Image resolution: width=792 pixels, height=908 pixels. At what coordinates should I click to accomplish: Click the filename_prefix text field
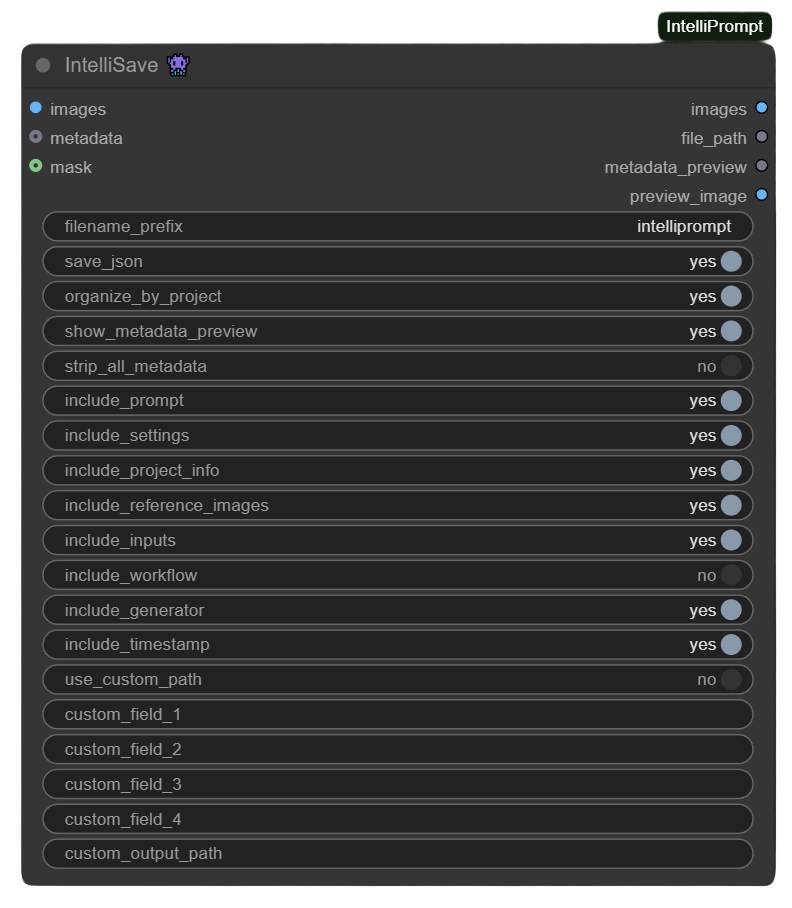(397, 227)
